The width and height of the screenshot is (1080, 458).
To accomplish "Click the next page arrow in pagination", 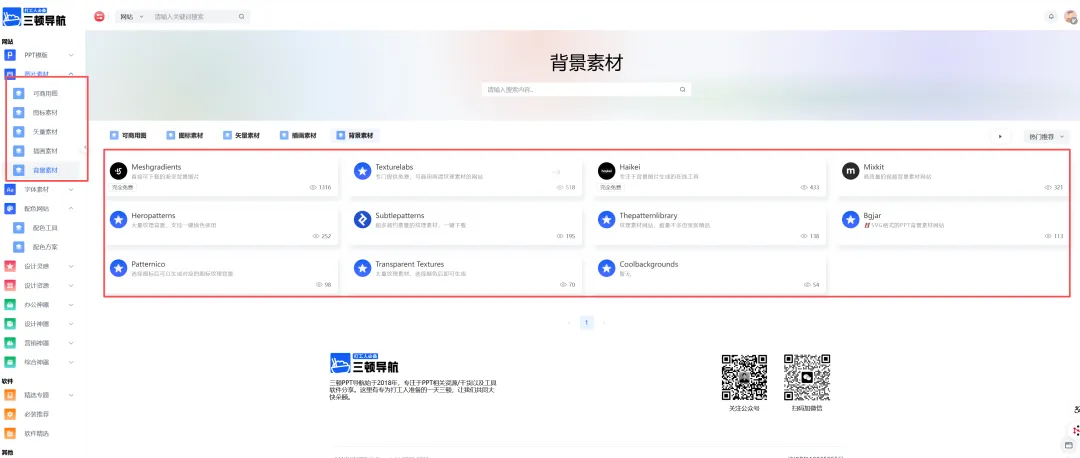I will tap(604, 322).
